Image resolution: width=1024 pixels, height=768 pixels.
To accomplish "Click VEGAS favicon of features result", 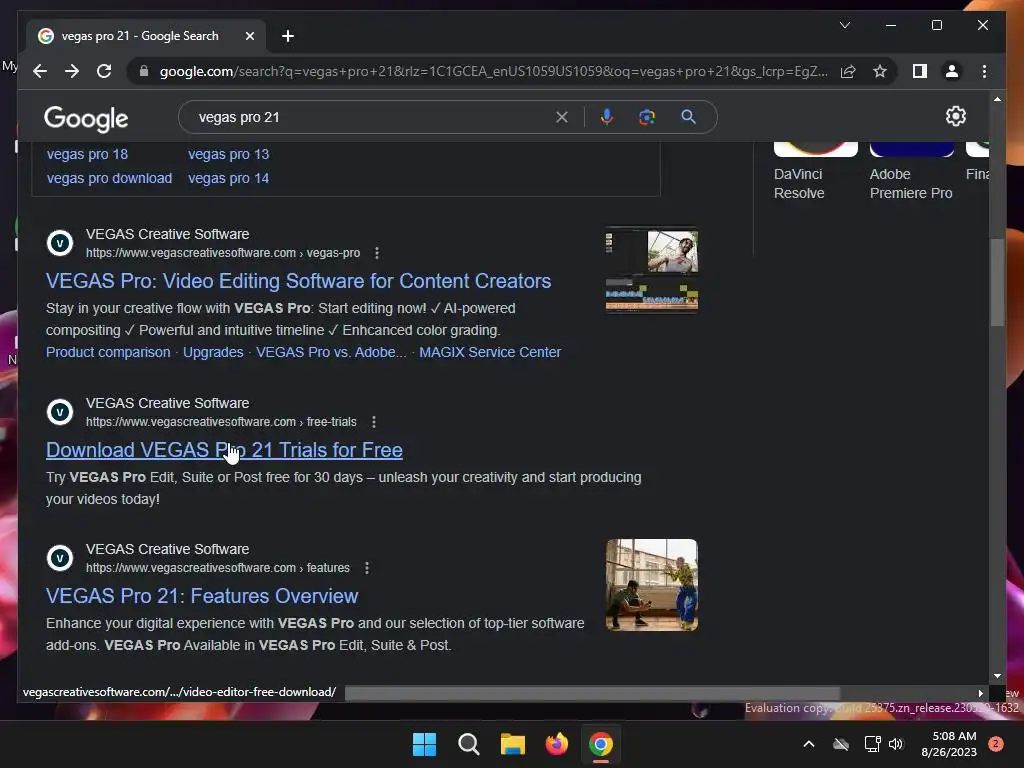I will [60, 558].
